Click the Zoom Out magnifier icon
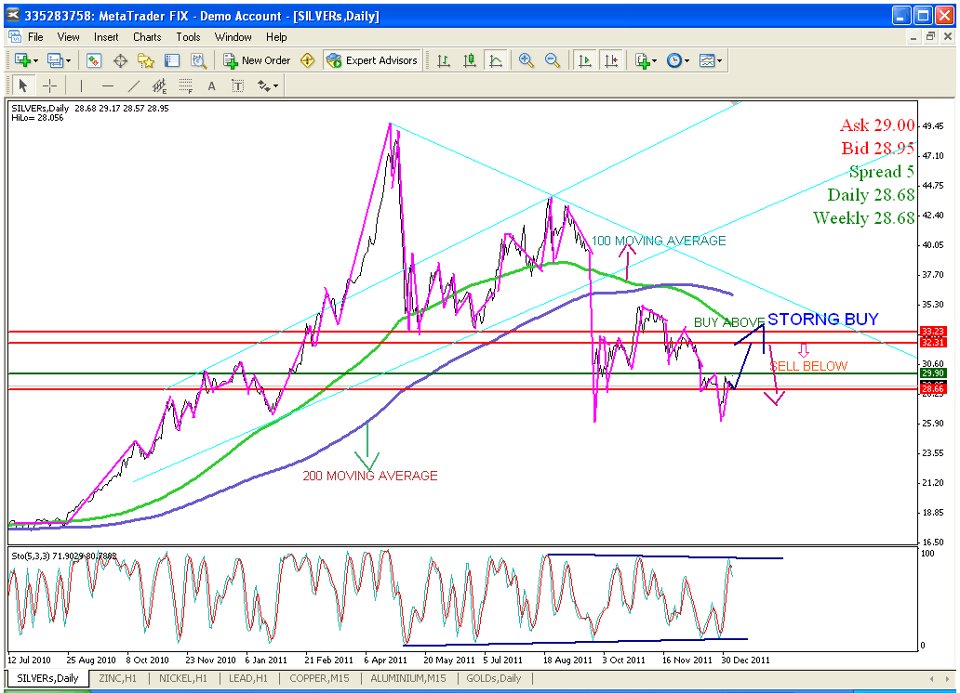This screenshot has width=960, height=693. pyautogui.click(x=552, y=61)
